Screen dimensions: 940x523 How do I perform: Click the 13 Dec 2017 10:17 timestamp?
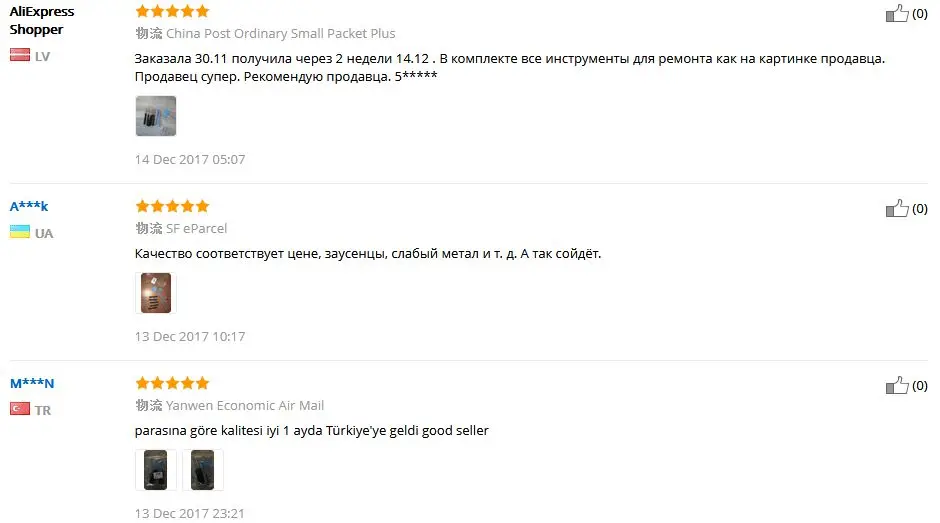point(190,336)
